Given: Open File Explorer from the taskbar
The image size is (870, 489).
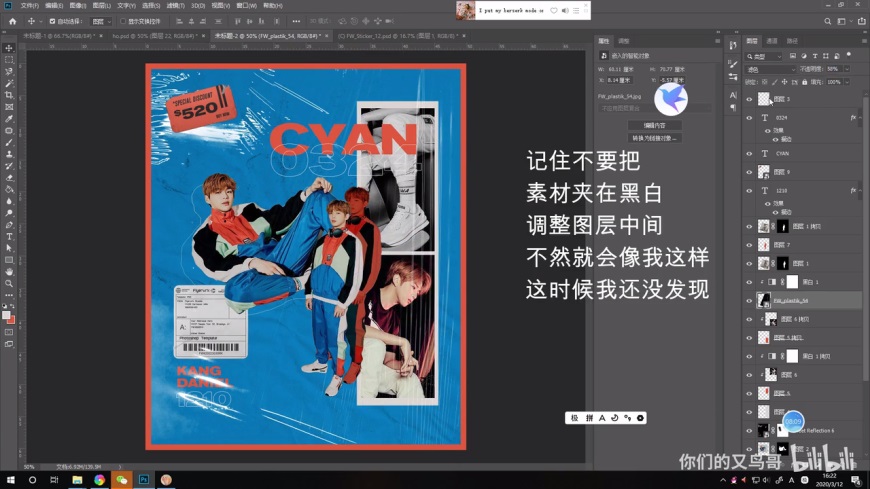Looking at the screenshot, I should click(x=77, y=480).
